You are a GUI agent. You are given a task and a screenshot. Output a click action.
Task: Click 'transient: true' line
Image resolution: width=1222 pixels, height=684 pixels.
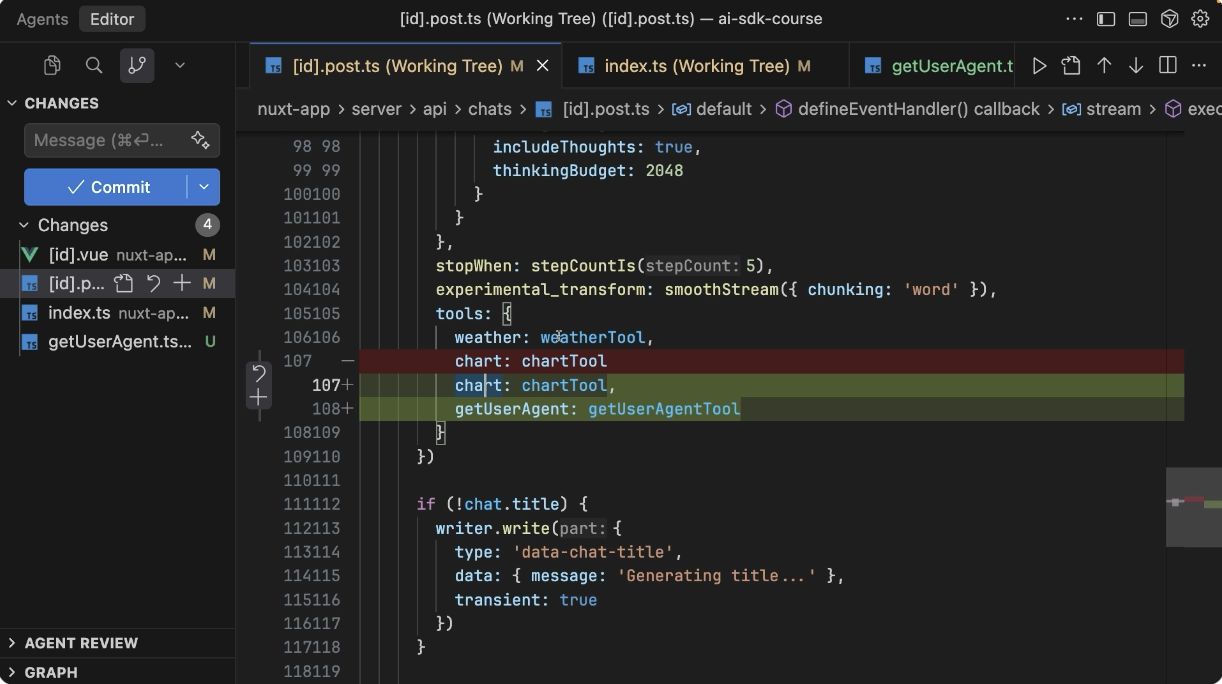coord(526,600)
